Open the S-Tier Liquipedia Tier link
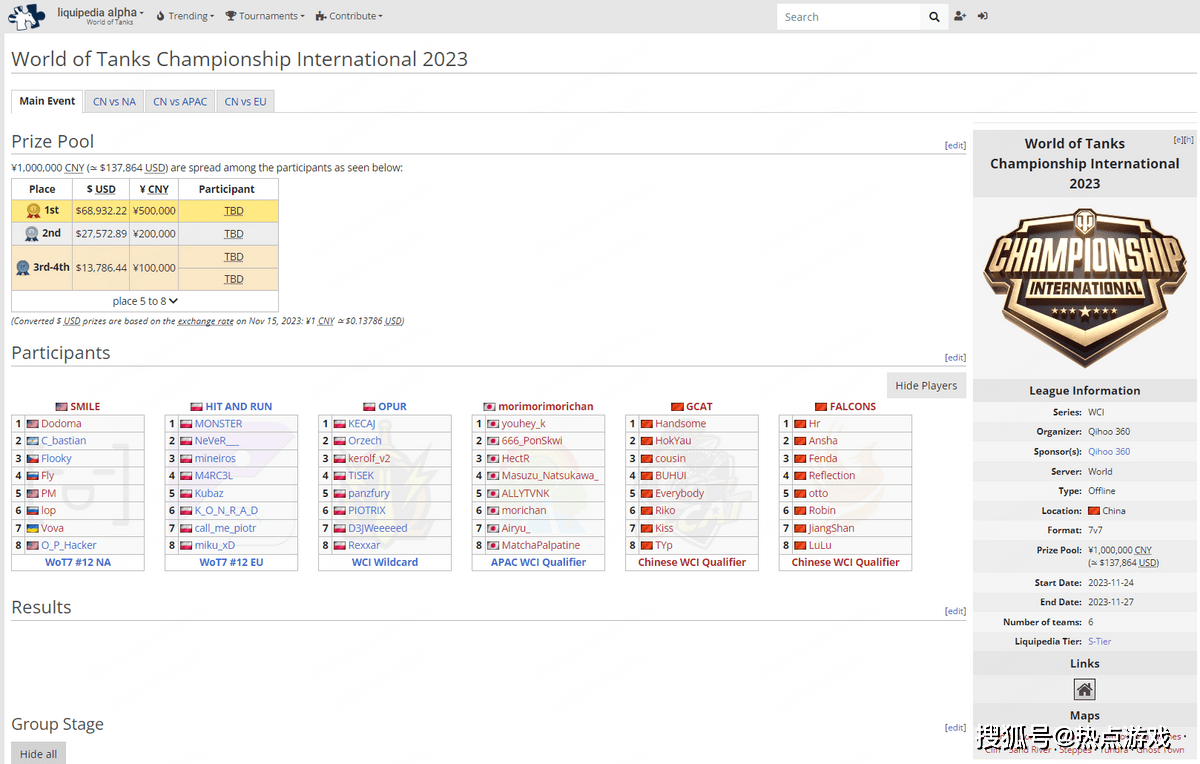 [x=1099, y=642]
